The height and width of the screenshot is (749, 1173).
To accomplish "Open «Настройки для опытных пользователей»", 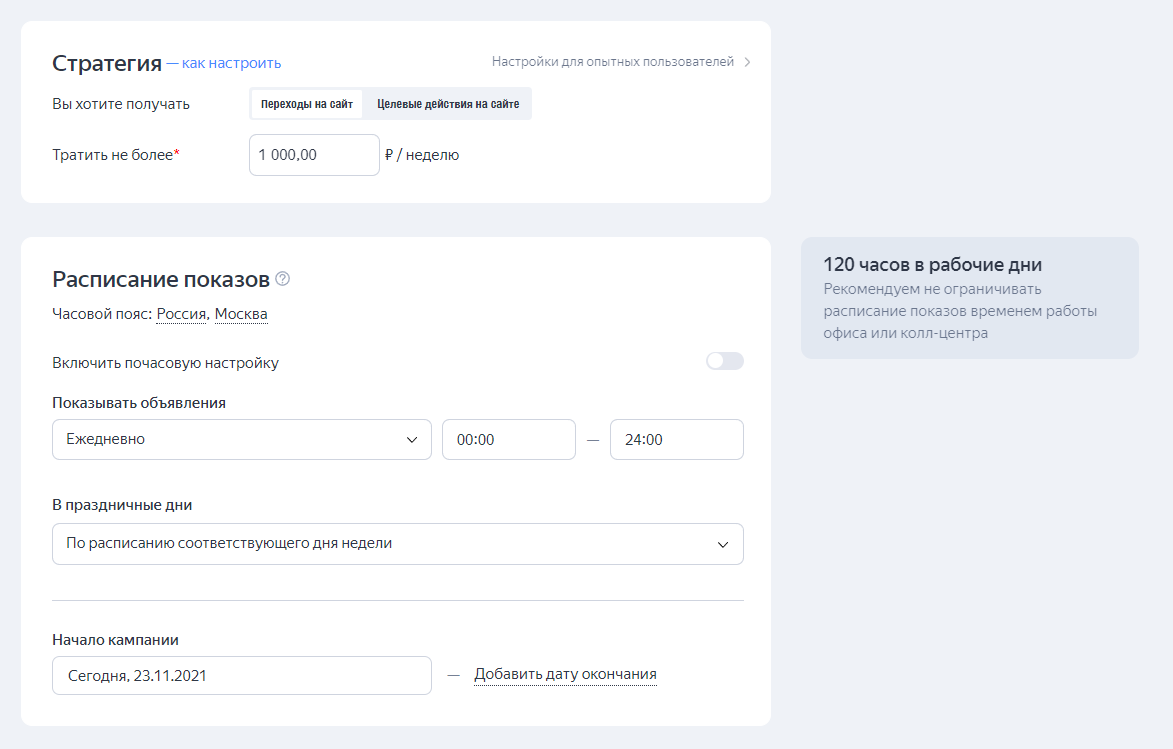I will tap(613, 62).
